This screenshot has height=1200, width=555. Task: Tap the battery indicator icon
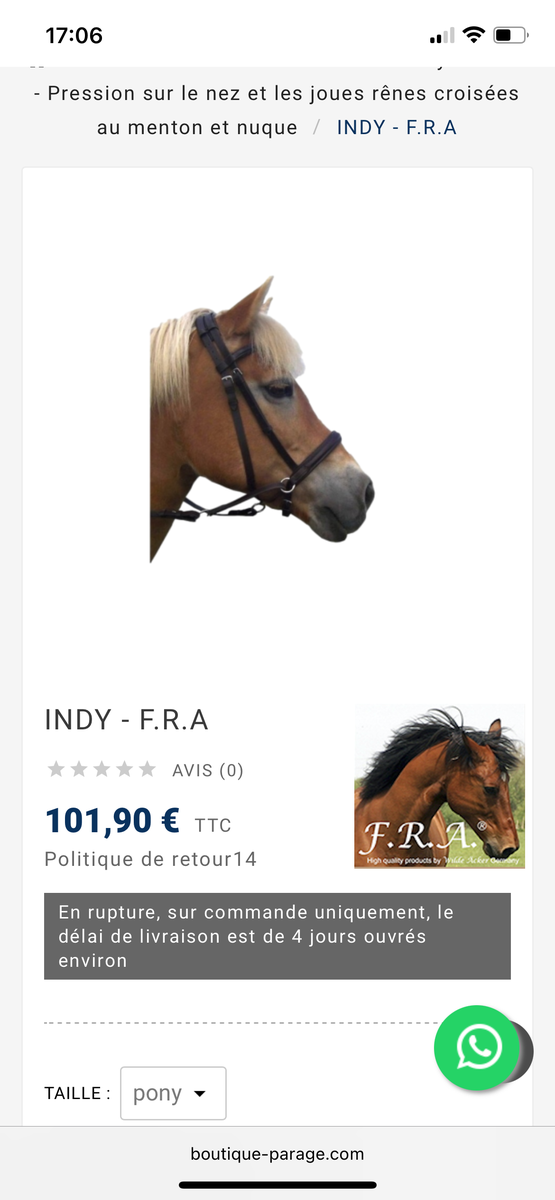click(511, 35)
